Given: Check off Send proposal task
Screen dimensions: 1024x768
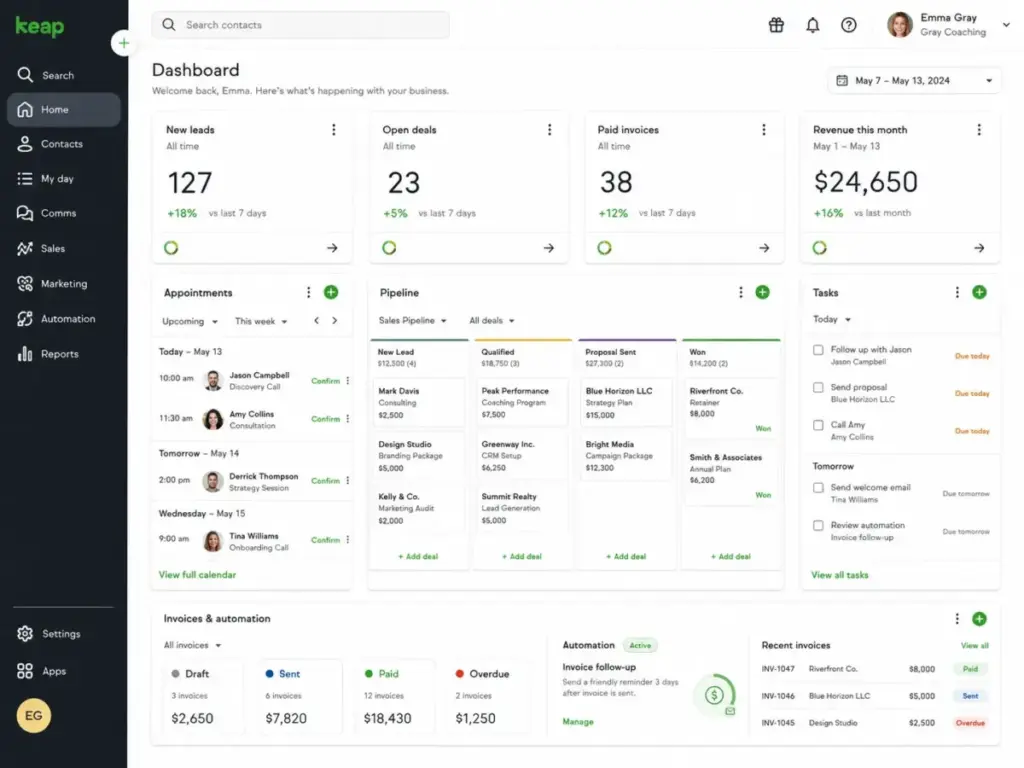Looking at the screenshot, I should point(818,387).
